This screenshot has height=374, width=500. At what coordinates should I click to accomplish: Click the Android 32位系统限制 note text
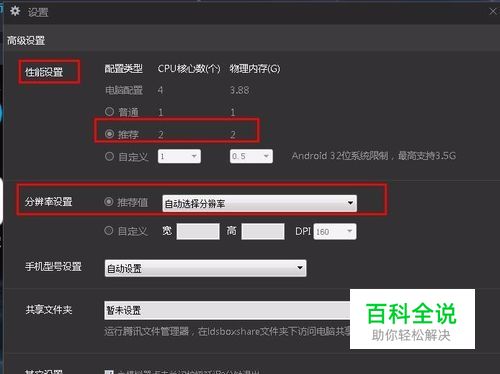374,156
